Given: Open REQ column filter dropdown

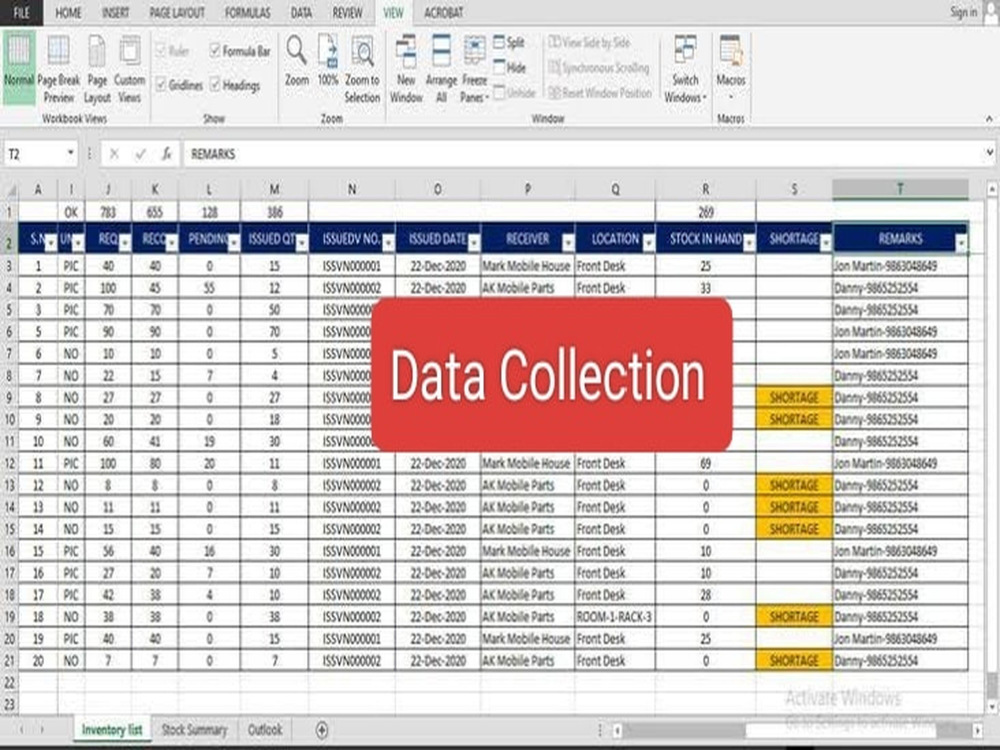Looking at the screenshot, I should pyautogui.click(x=124, y=243).
